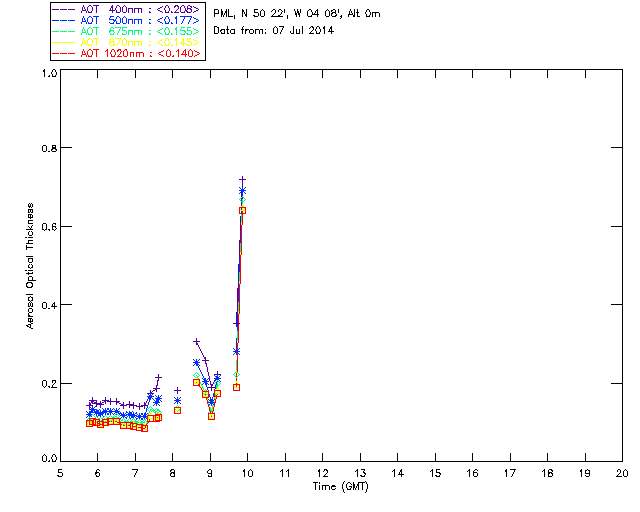Screen dimensions: 640x512
Task: Click the x-axis tick label 10
Action: [x=247, y=473]
